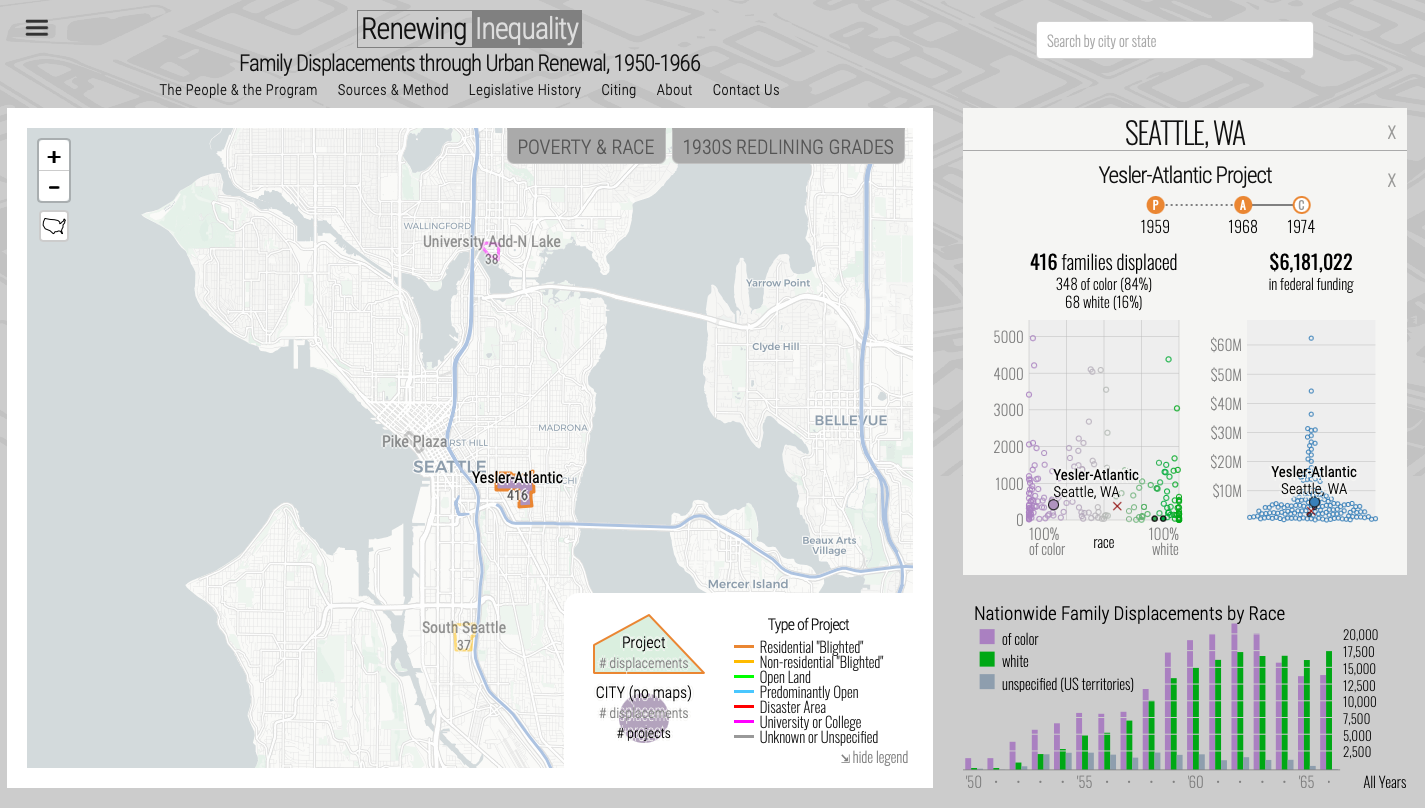Screen dimensions: 1425x808
Task: Toggle the 1930s Redlining Grades layer
Action: click(788, 147)
